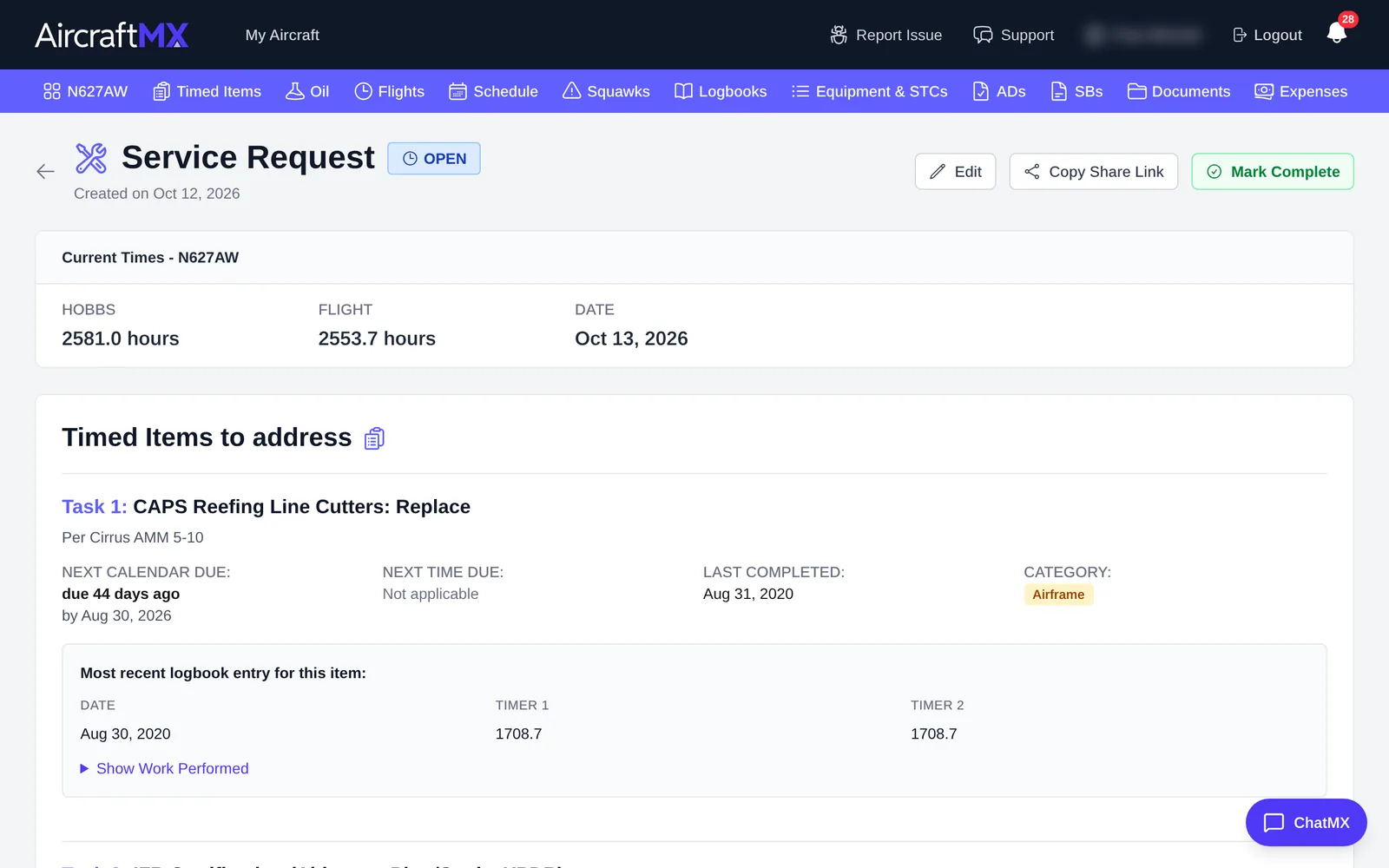Screen dimensions: 1389x868
Task: Click the AircraftMX logo
Action: coord(112,35)
